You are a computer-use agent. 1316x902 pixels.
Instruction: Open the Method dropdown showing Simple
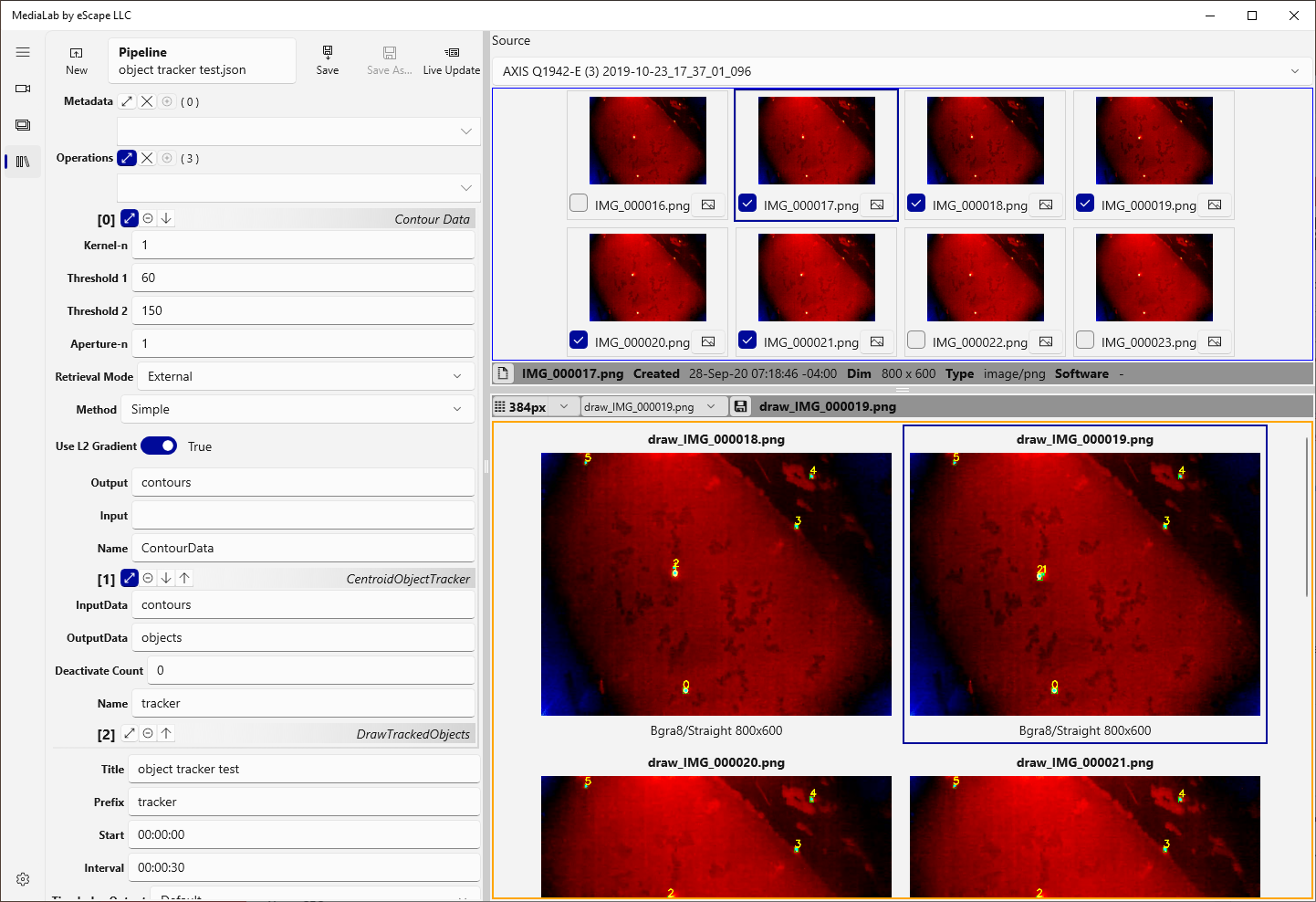(457, 409)
